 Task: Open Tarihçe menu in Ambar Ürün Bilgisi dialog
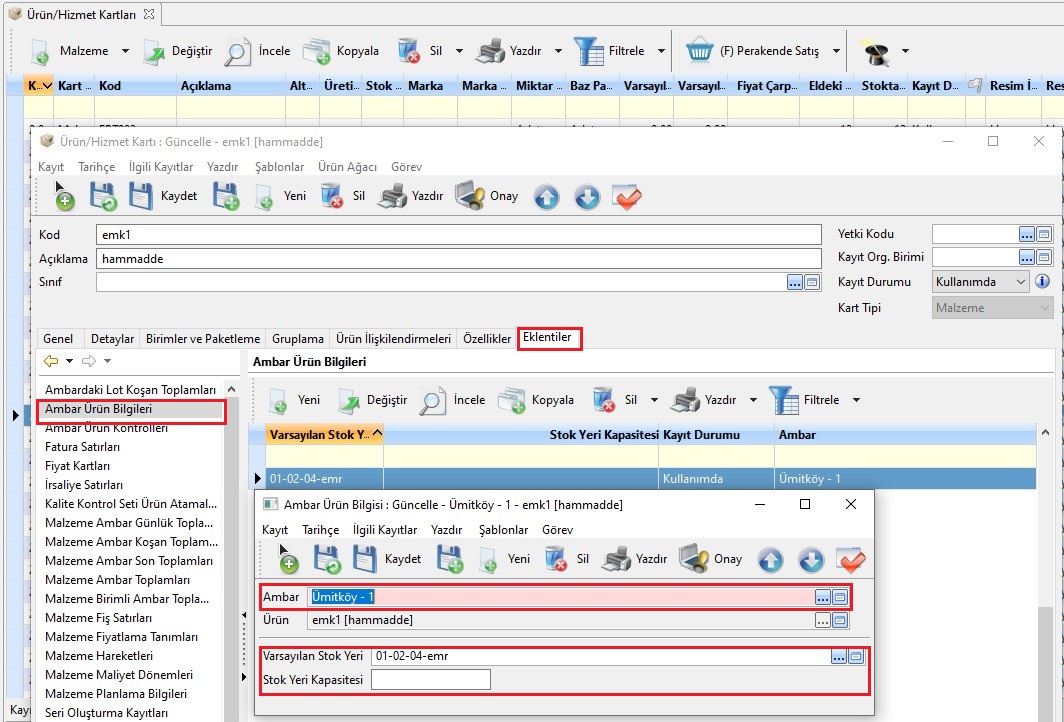(x=320, y=530)
